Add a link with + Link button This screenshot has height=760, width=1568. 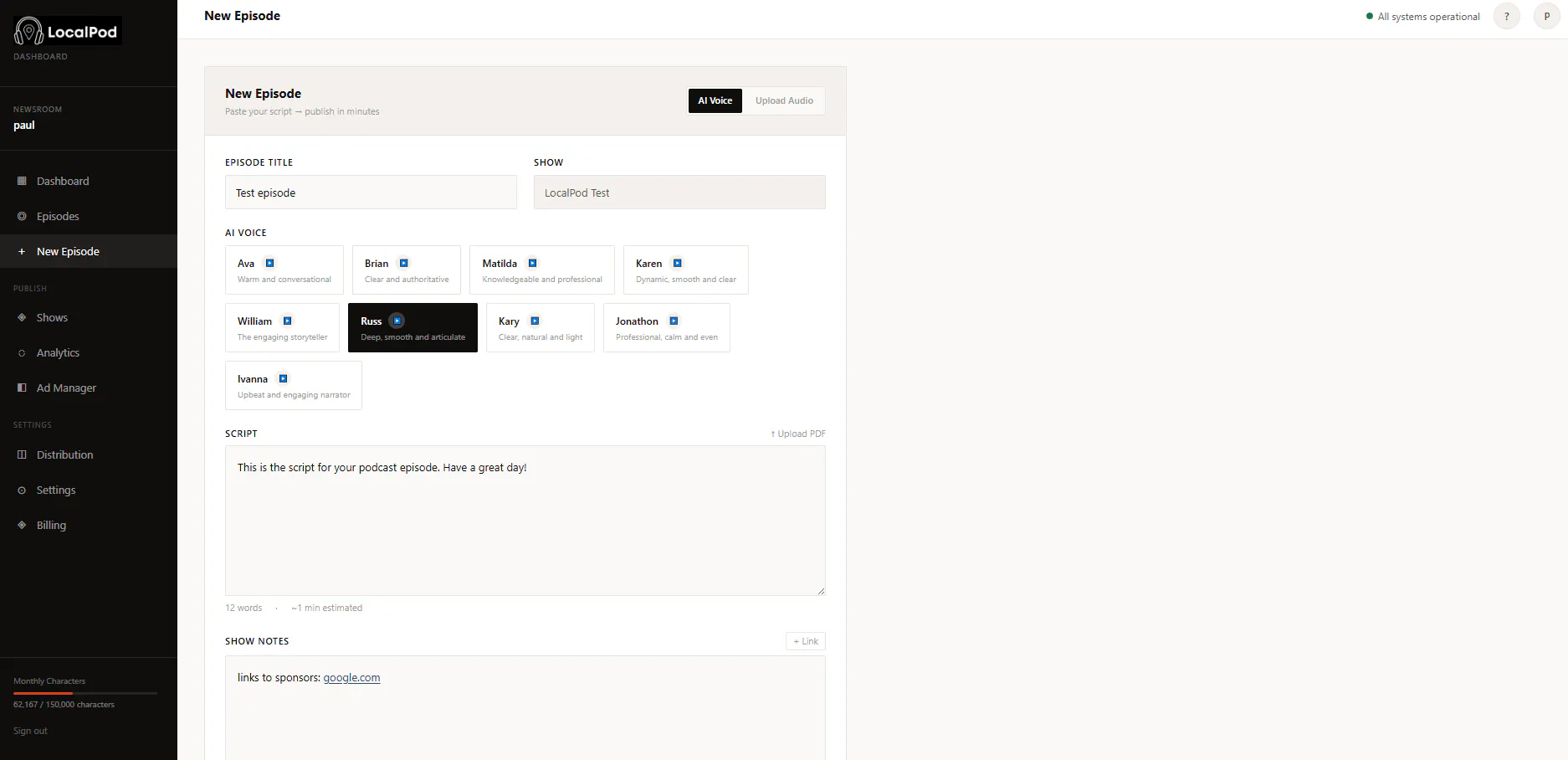[806, 641]
